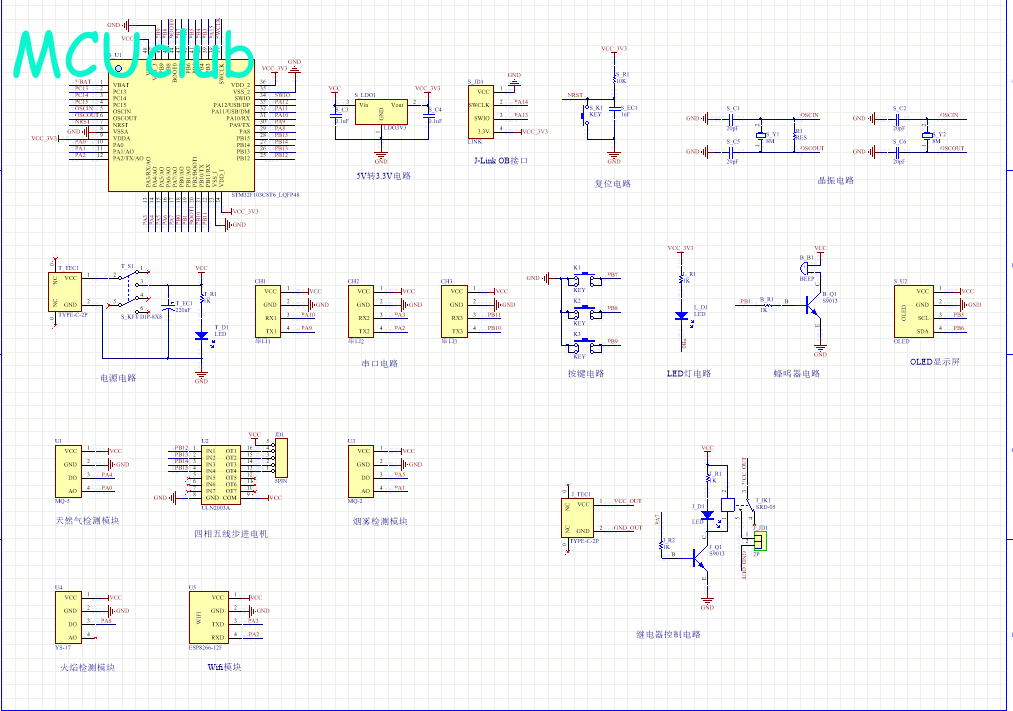
Task: Select the S_C1 20pF capacitor
Action: 731,119
